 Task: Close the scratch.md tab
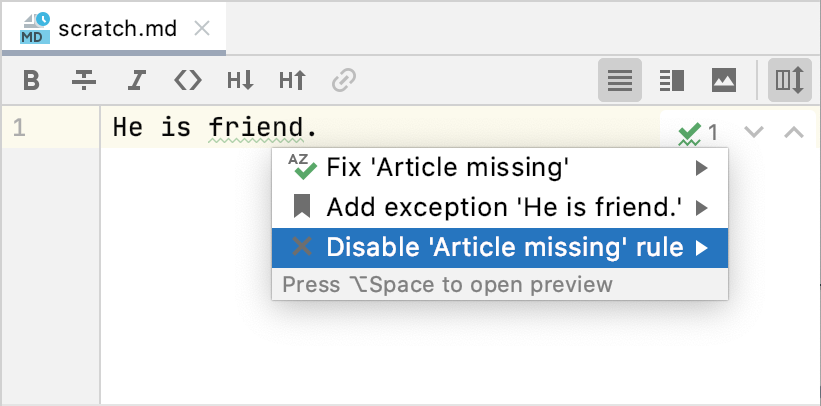(202, 28)
